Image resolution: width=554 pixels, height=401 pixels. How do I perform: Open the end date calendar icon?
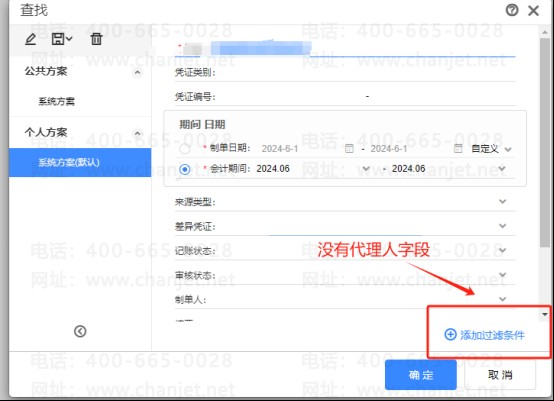coord(458,148)
